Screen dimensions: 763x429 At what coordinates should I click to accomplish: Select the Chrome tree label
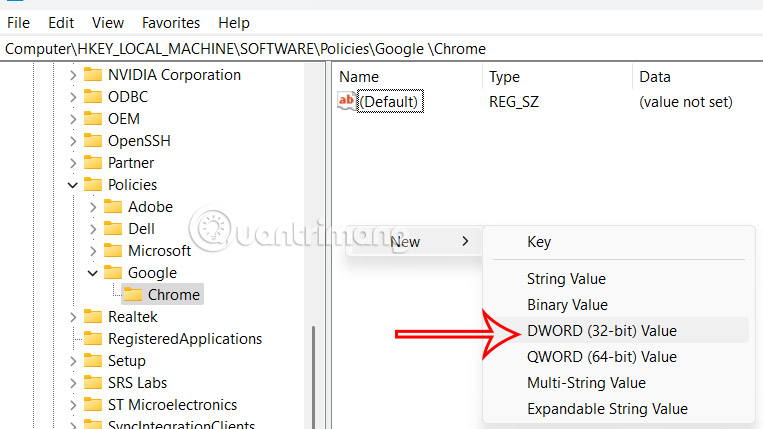(x=174, y=295)
